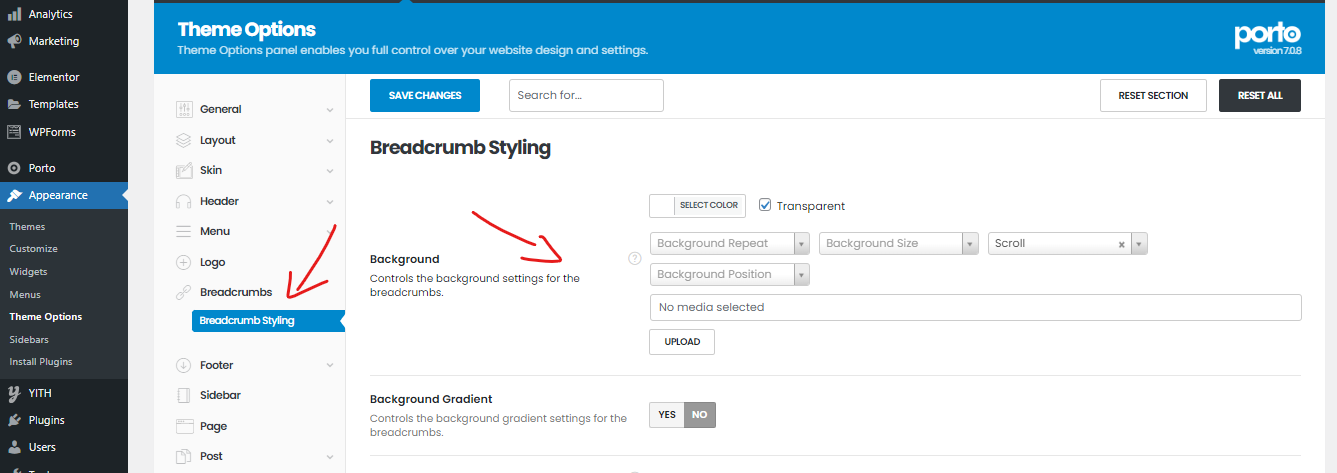Click the Skin image icon

(183, 170)
